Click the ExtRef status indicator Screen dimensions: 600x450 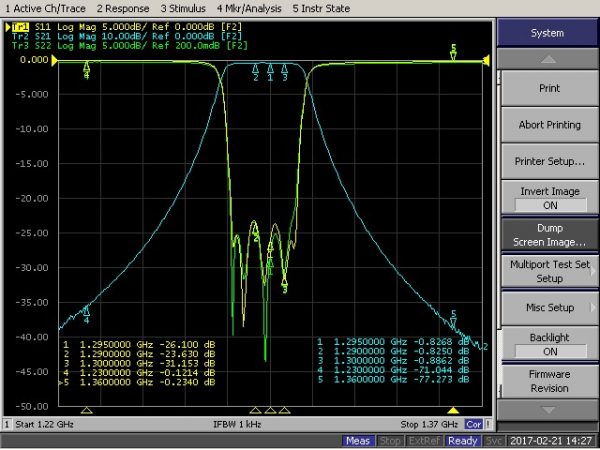coord(424,441)
